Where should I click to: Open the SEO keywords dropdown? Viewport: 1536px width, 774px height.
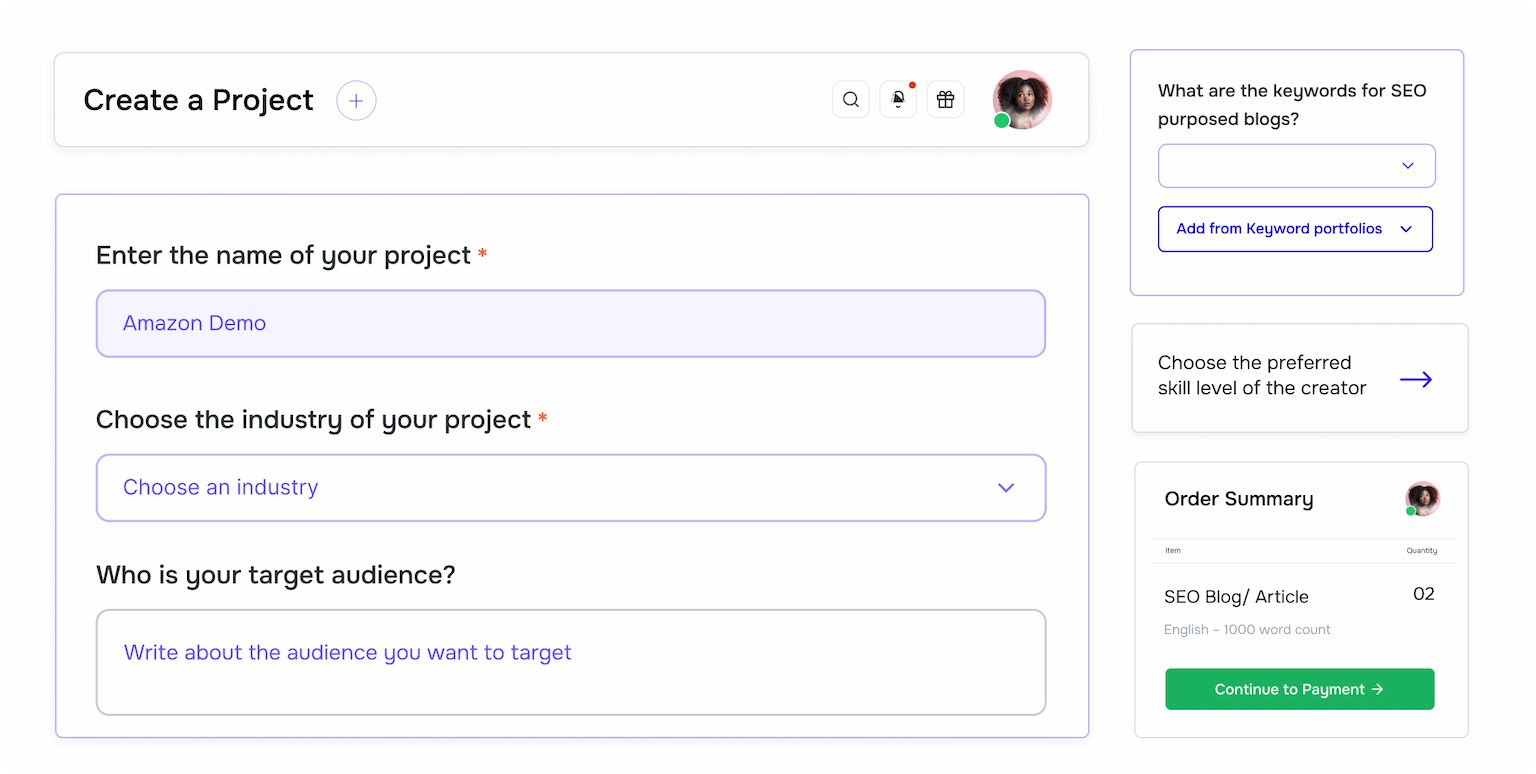[x=1296, y=166]
